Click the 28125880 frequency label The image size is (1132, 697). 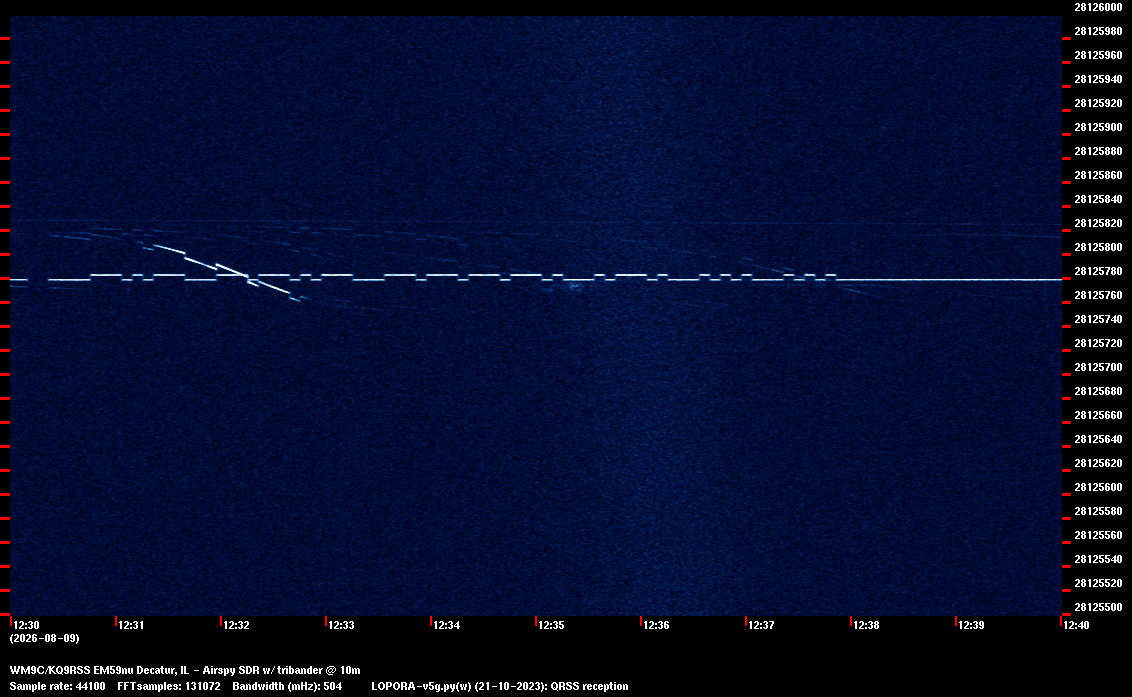tap(1098, 151)
